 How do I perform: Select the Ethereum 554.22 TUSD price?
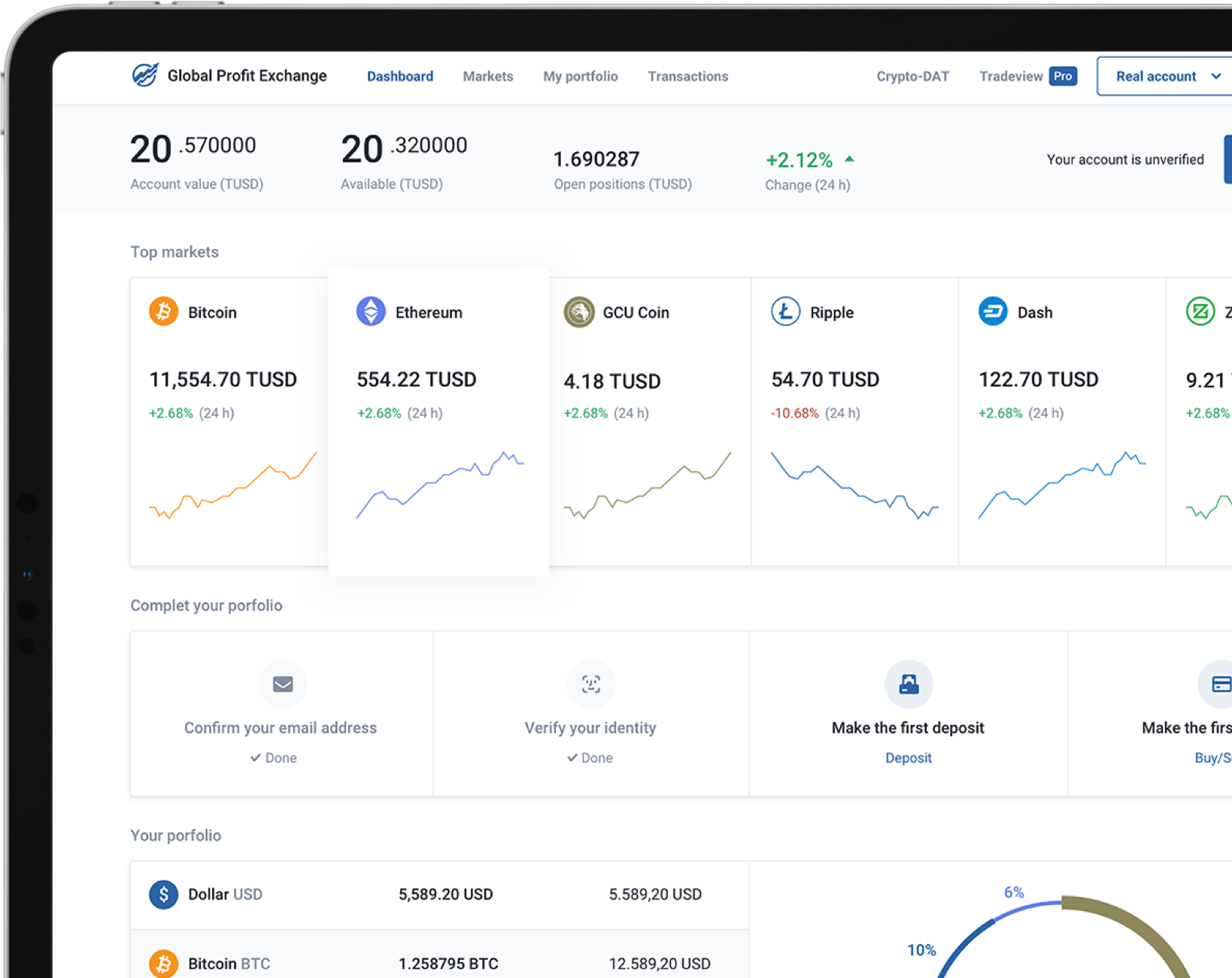[416, 379]
